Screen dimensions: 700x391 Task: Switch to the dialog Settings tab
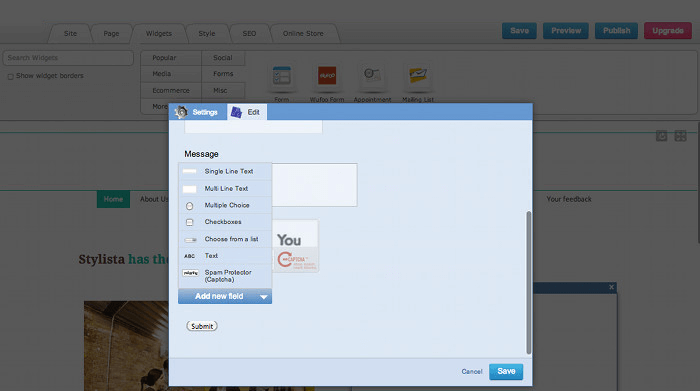pyautogui.click(x=197, y=112)
